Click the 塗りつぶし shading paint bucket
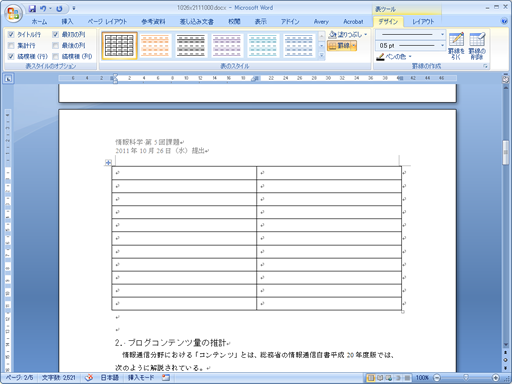The height and width of the screenshot is (384, 512). pos(345,34)
